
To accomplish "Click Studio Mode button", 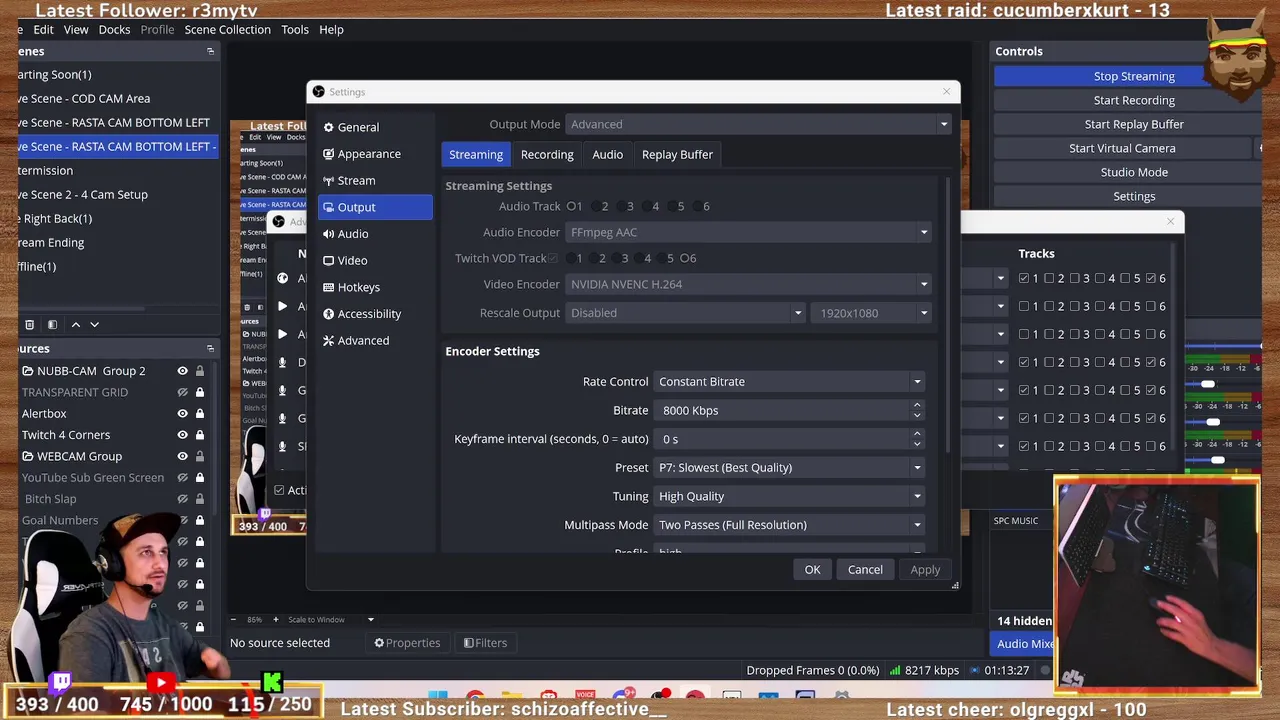I will pos(1134,172).
